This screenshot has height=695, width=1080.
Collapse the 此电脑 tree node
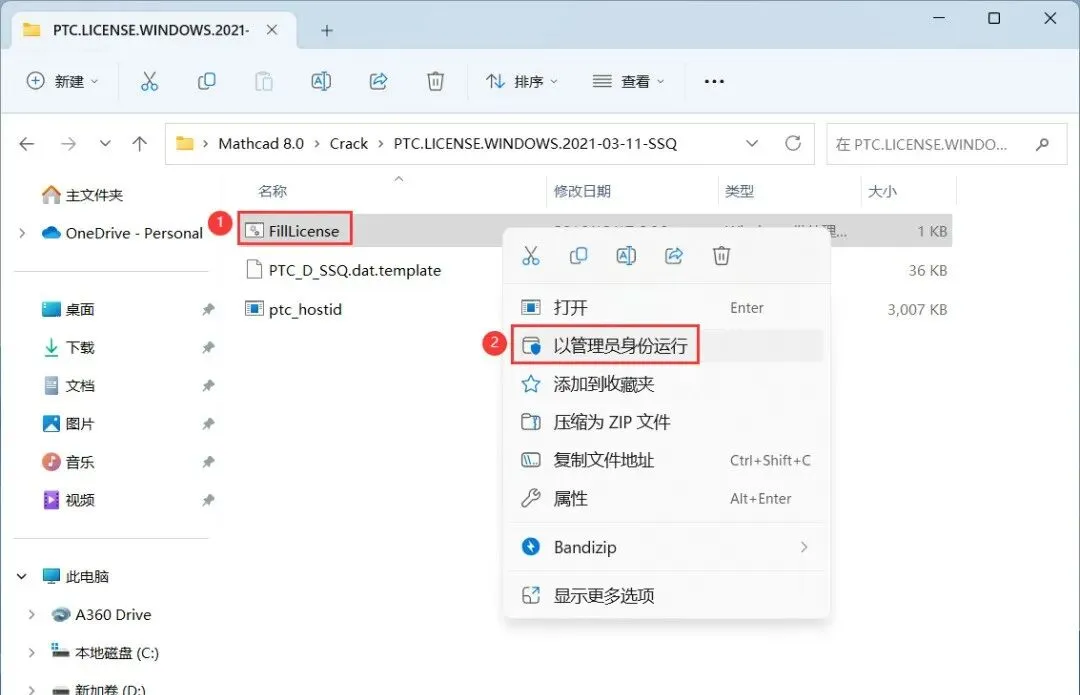point(22,576)
